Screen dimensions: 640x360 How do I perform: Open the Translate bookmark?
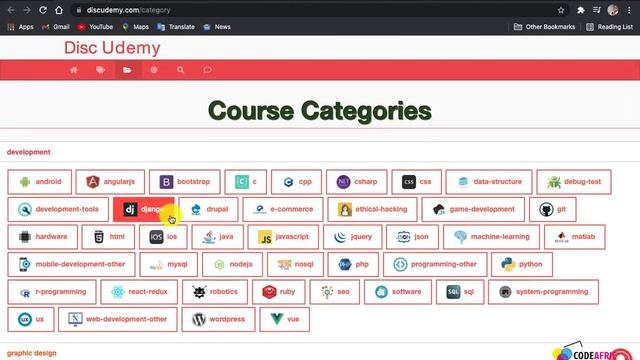[176, 27]
